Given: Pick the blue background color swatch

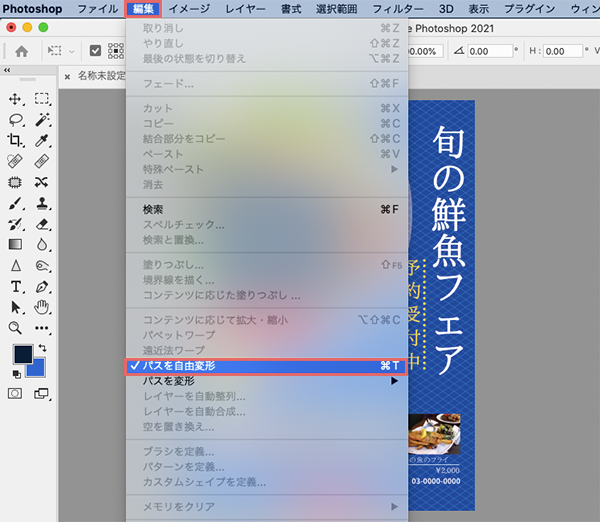Looking at the screenshot, I should point(38,369).
